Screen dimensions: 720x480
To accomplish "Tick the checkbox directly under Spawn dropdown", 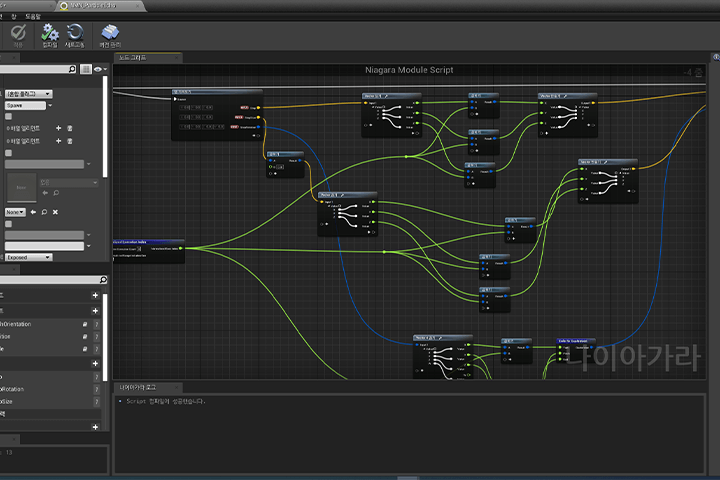I will coord(8,116).
